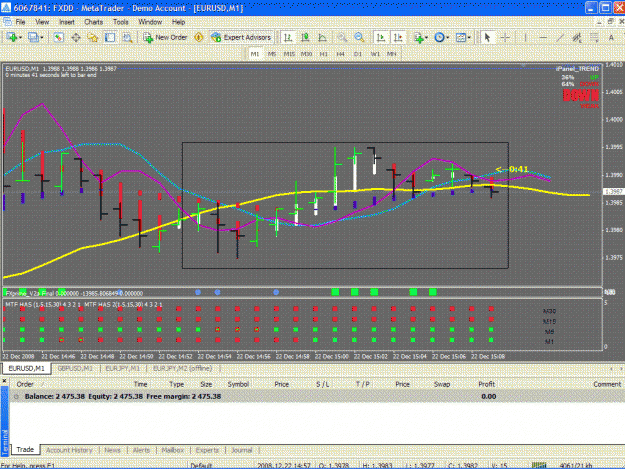Switch to MN timeframe

392,54
